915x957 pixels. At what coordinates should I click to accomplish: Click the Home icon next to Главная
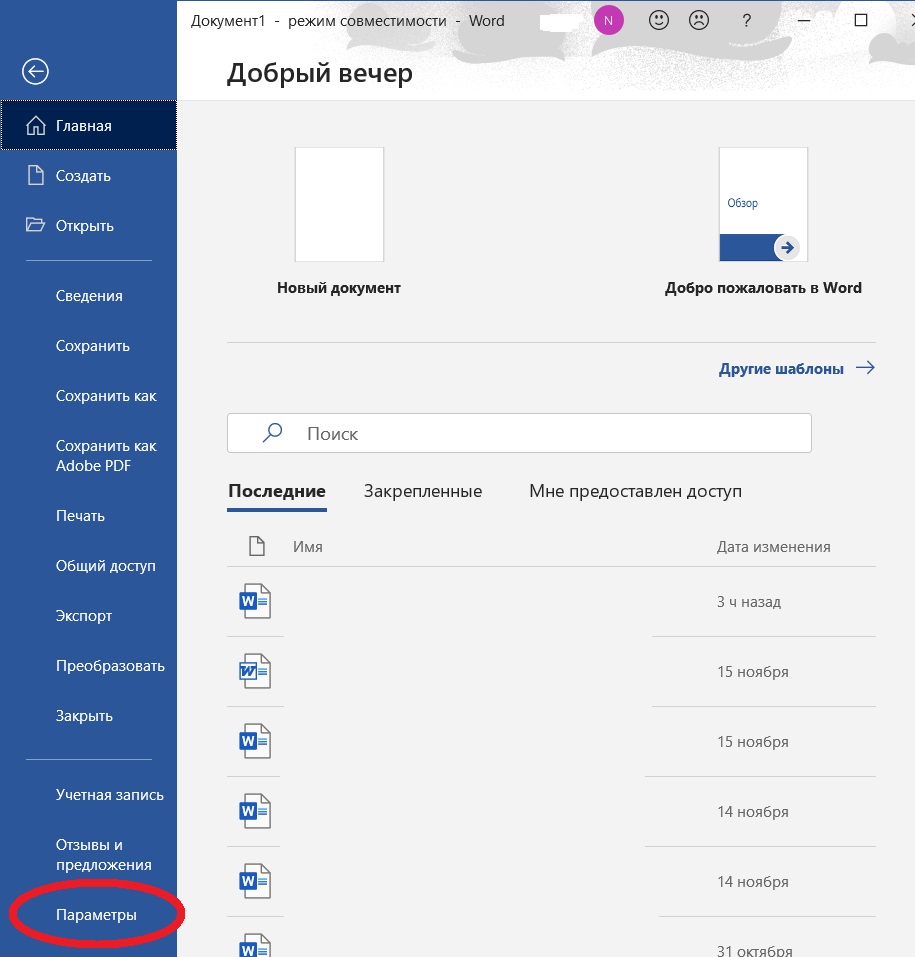pos(36,126)
